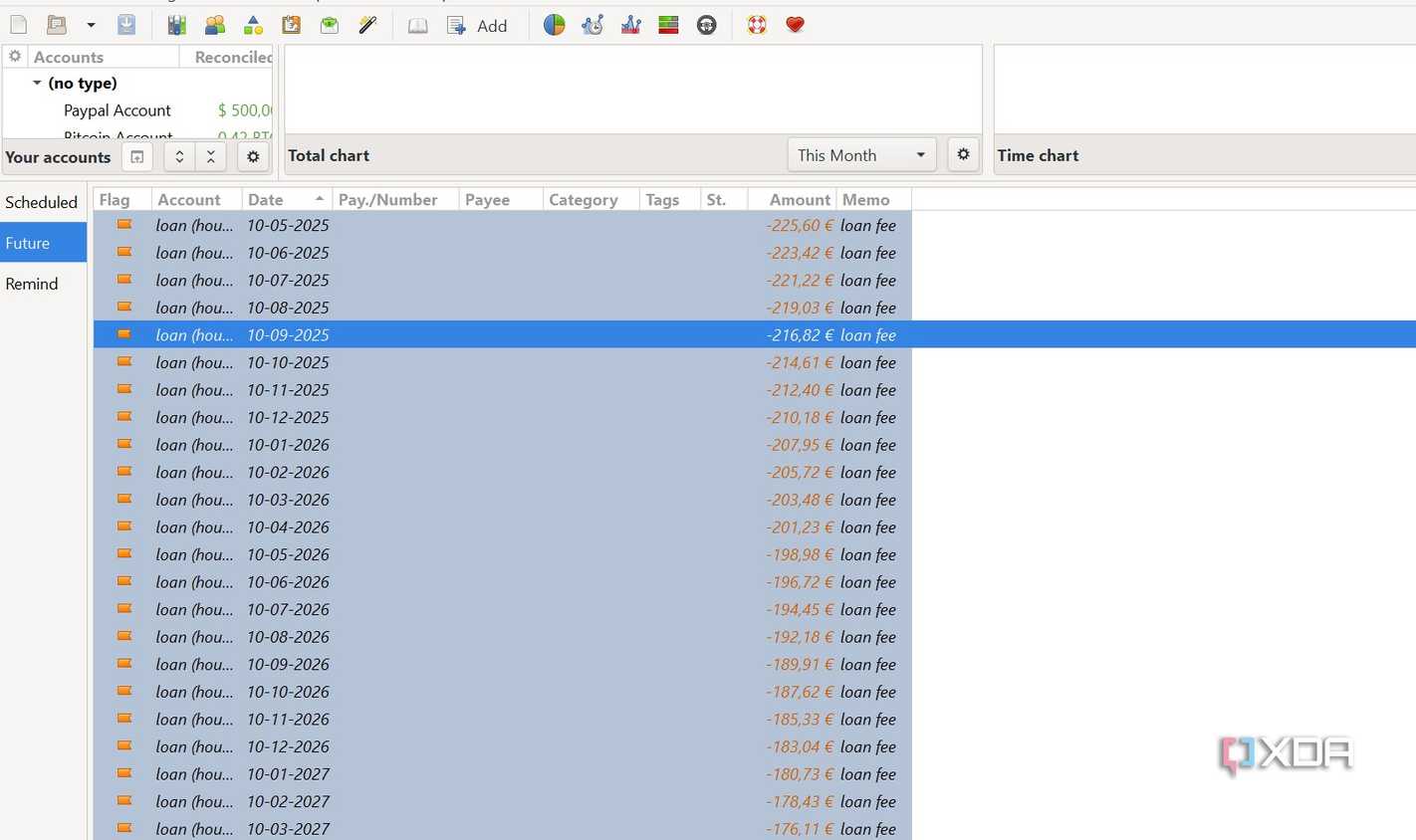Viewport: 1416px width, 840px height.
Task: Create a new file with the blank page icon
Action: (19, 25)
